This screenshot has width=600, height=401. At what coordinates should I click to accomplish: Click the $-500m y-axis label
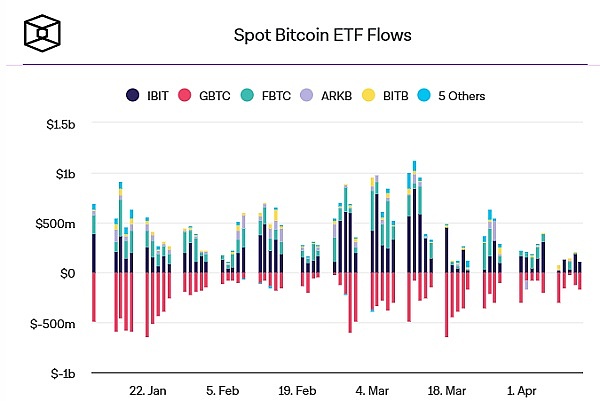pos(53,323)
